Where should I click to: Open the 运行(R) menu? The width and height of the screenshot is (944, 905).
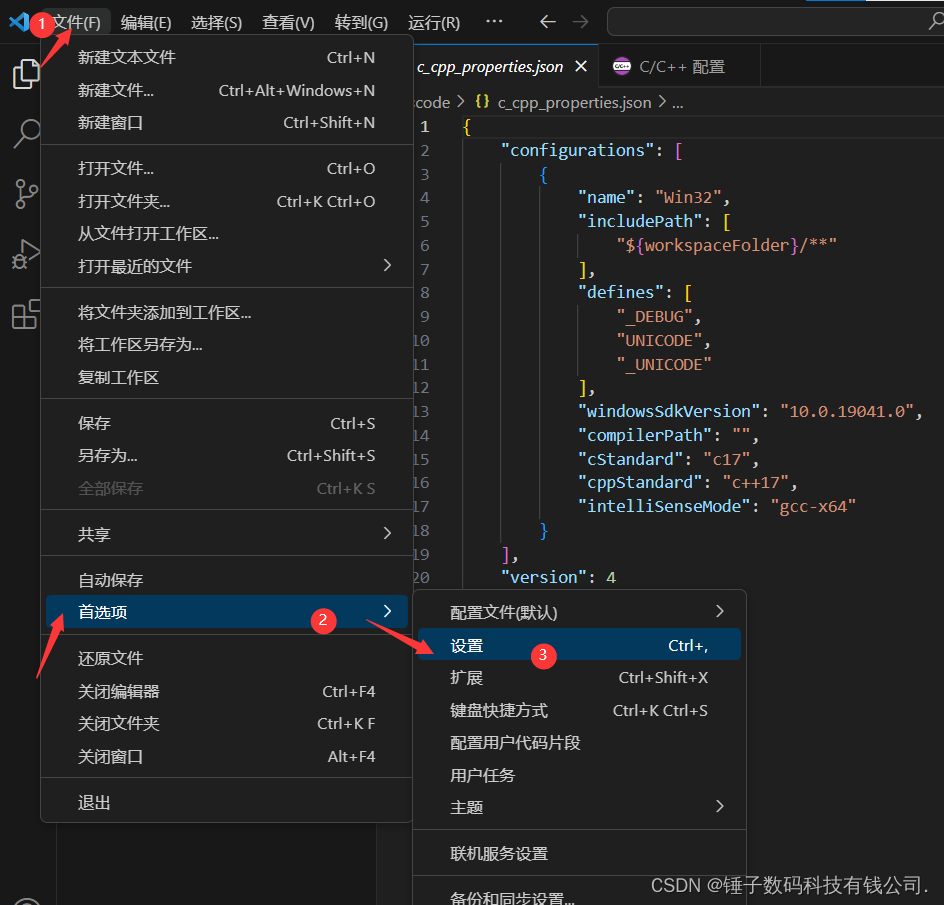(433, 20)
